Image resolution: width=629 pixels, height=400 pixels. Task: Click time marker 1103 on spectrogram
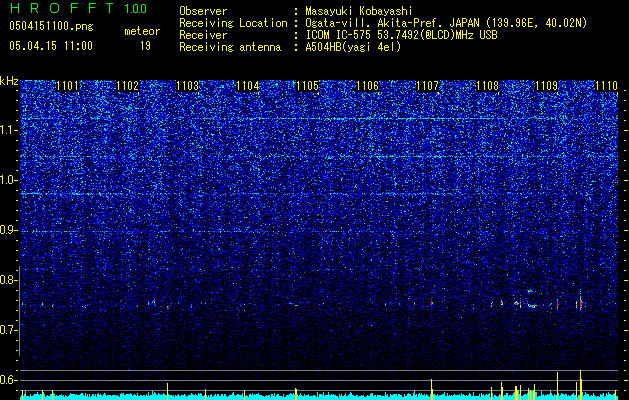pos(187,86)
